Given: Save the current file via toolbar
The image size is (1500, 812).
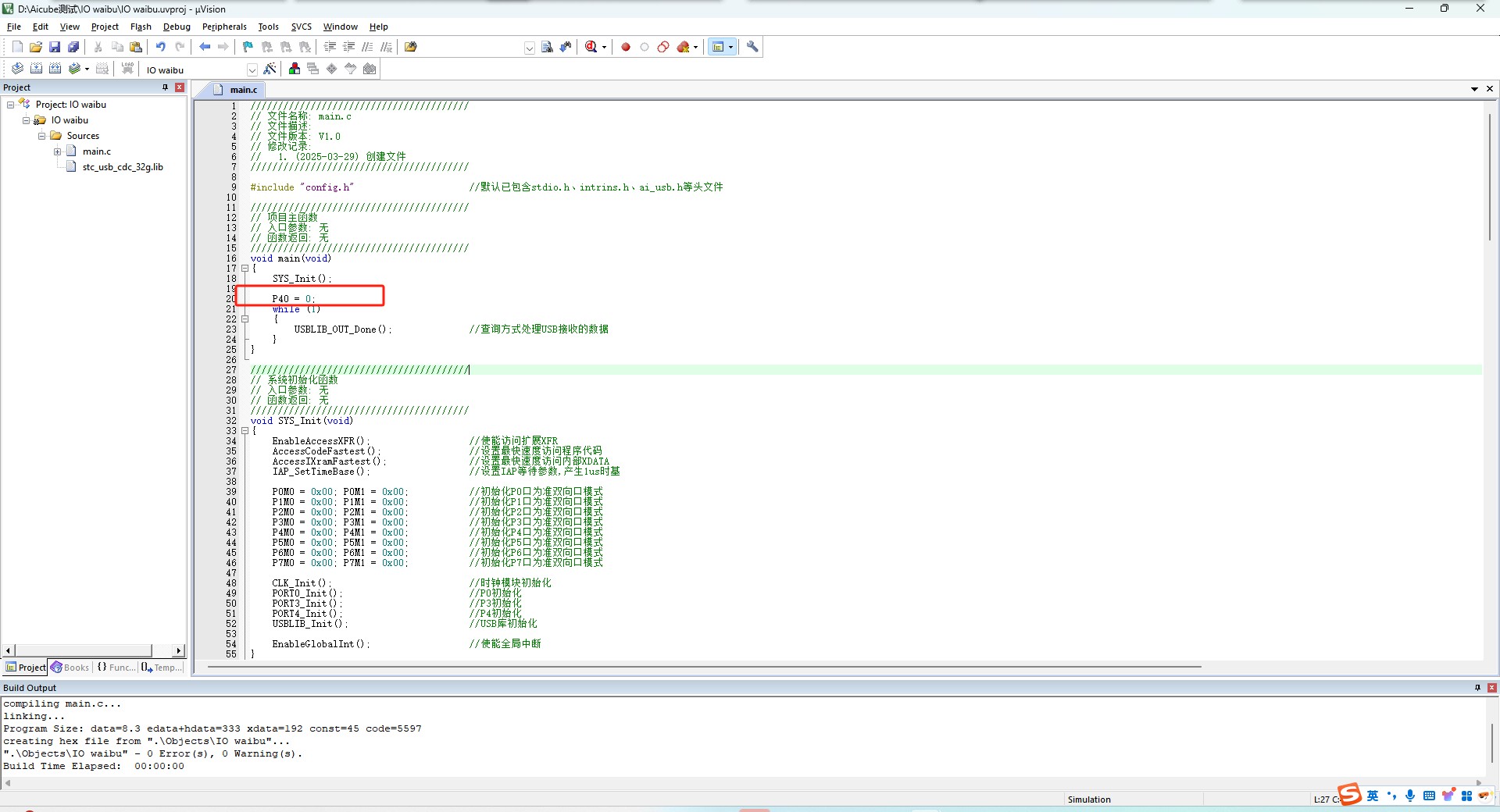Looking at the screenshot, I should (x=55, y=47).
